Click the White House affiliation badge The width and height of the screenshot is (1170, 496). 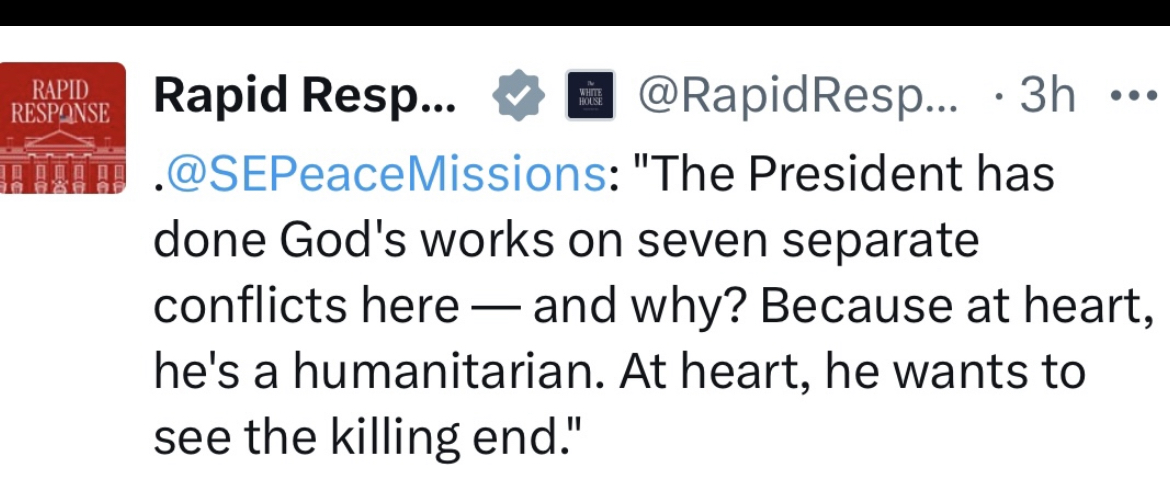click(590, 97)
